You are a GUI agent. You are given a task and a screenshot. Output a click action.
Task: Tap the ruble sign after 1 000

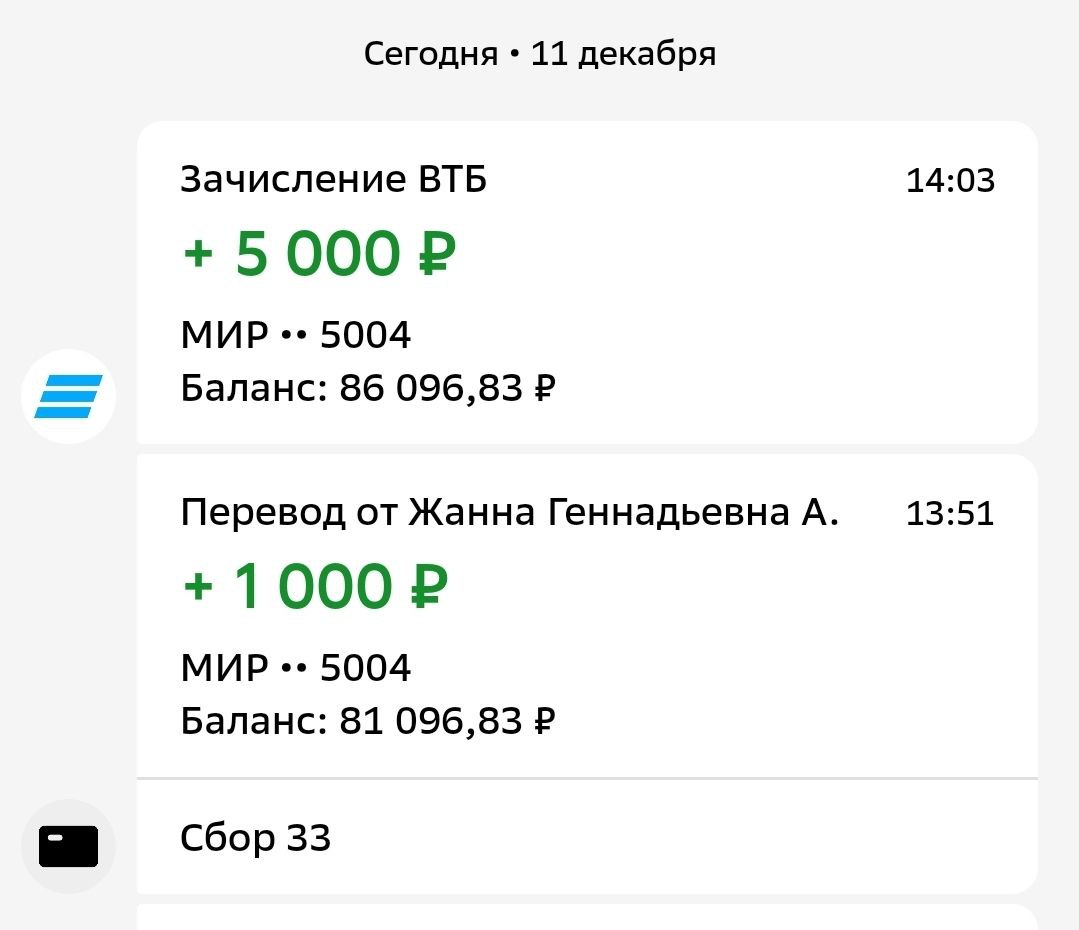[428, 588]
